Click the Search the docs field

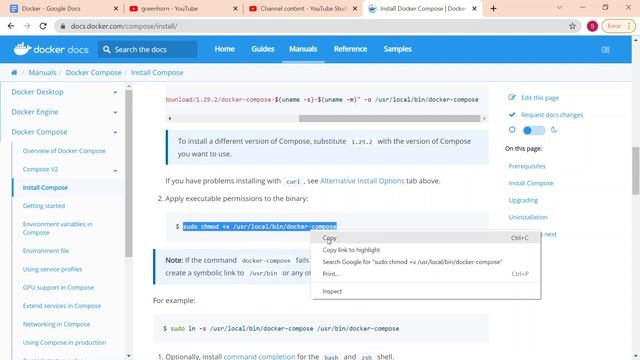(147, 49)
